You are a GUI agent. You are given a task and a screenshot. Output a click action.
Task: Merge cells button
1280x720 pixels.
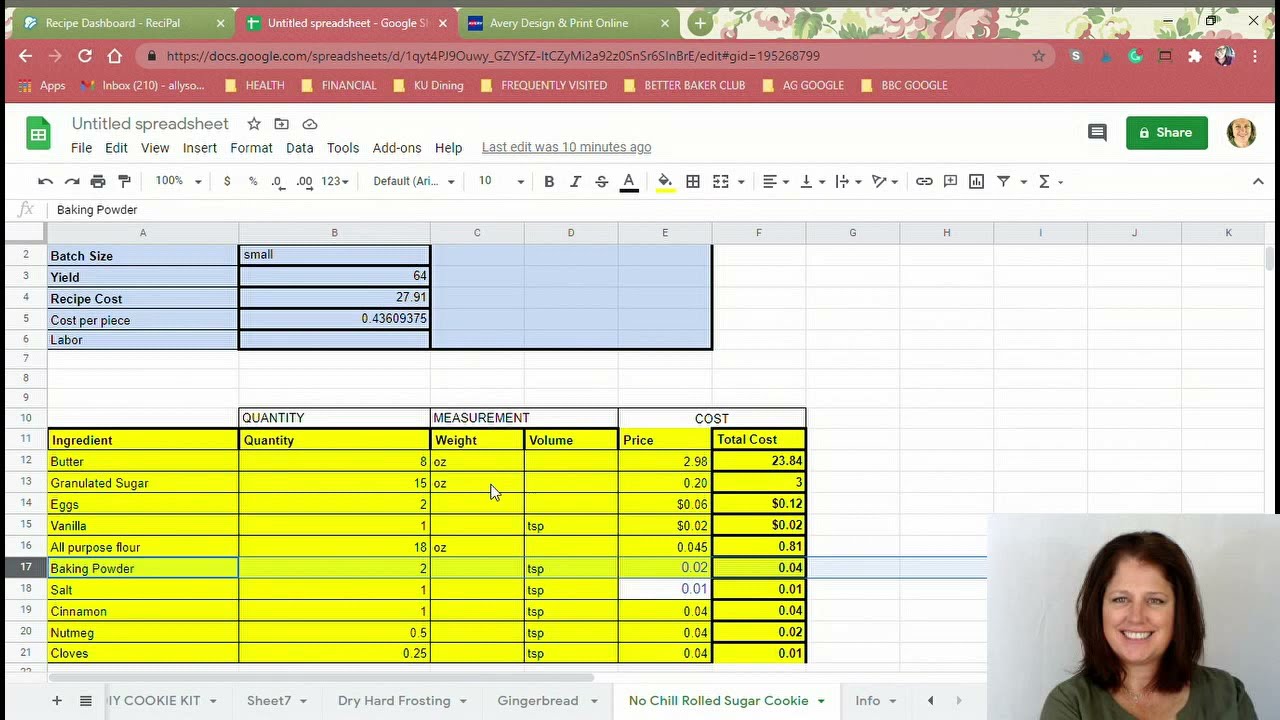[x=721, y=181]
